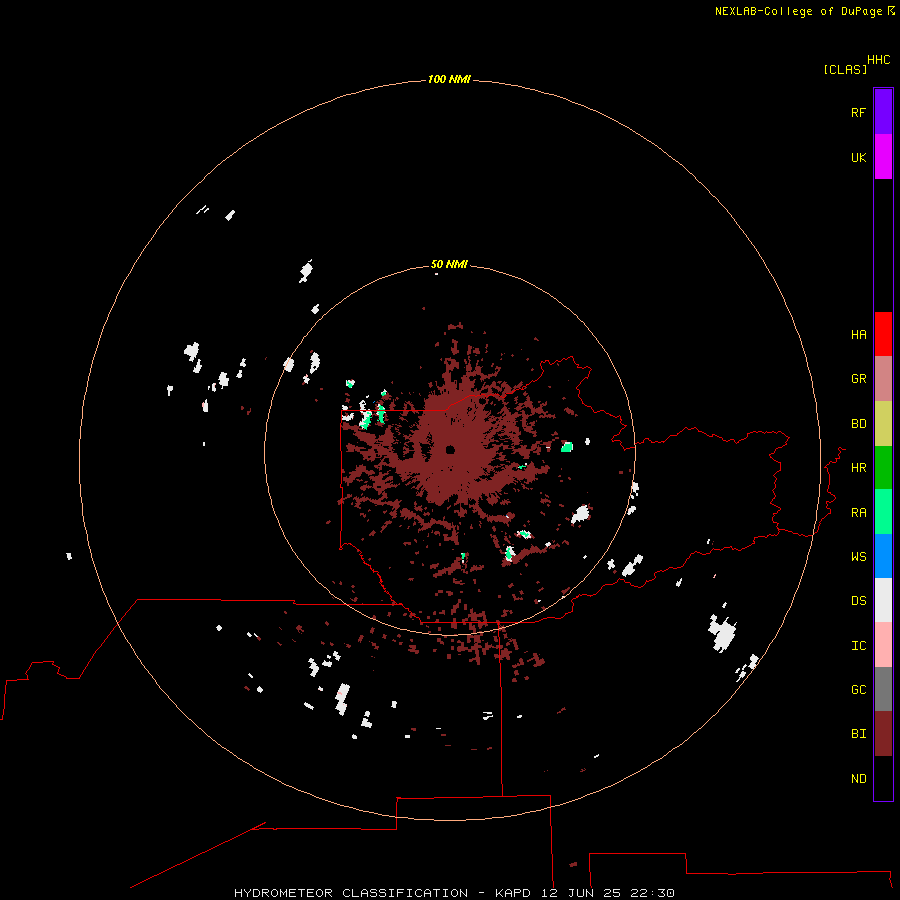Click the IC legend label
Viewport: 900px width, 900px height.
pos(858,646)
